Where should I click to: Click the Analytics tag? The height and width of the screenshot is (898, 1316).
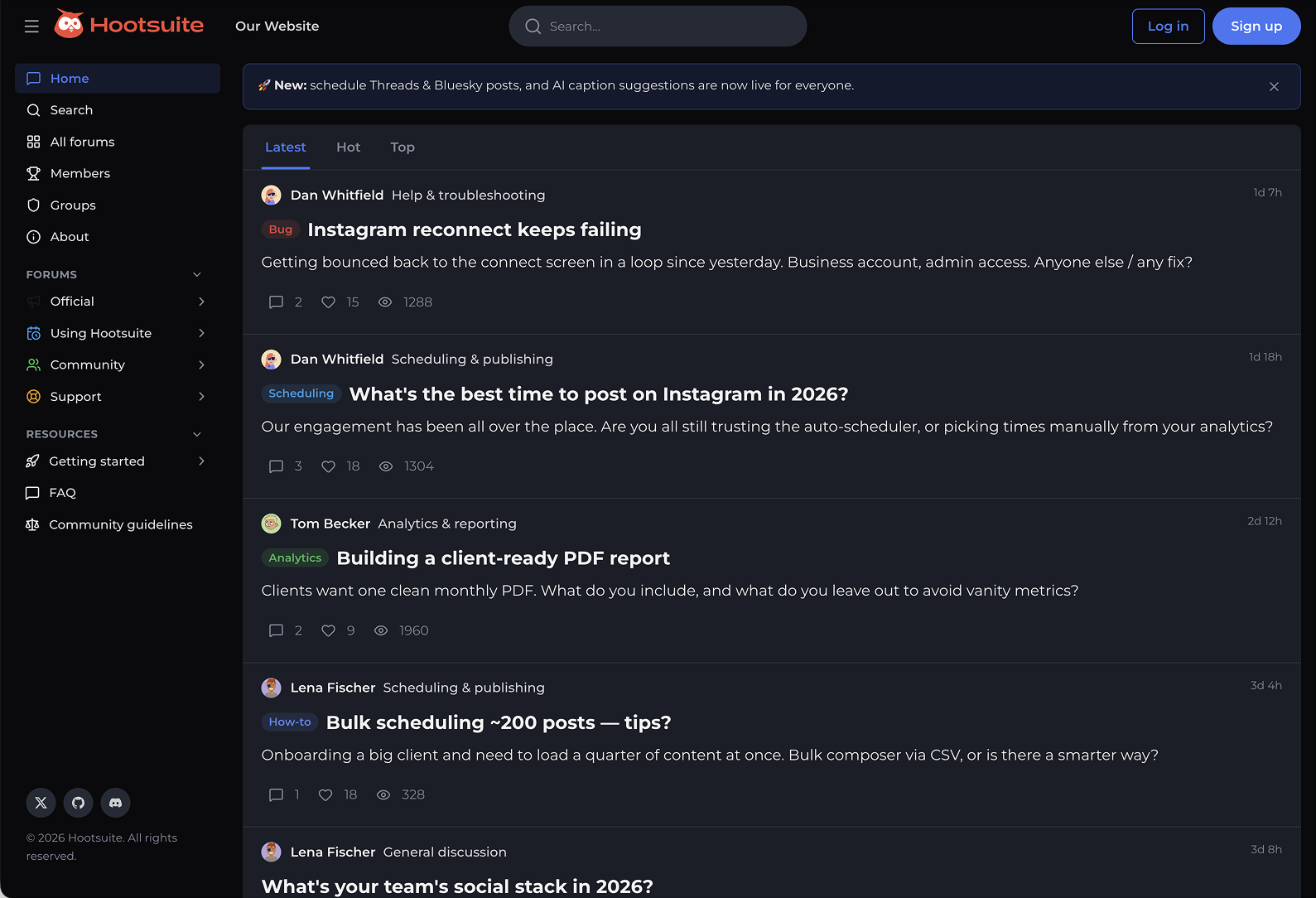pos(295,558)
